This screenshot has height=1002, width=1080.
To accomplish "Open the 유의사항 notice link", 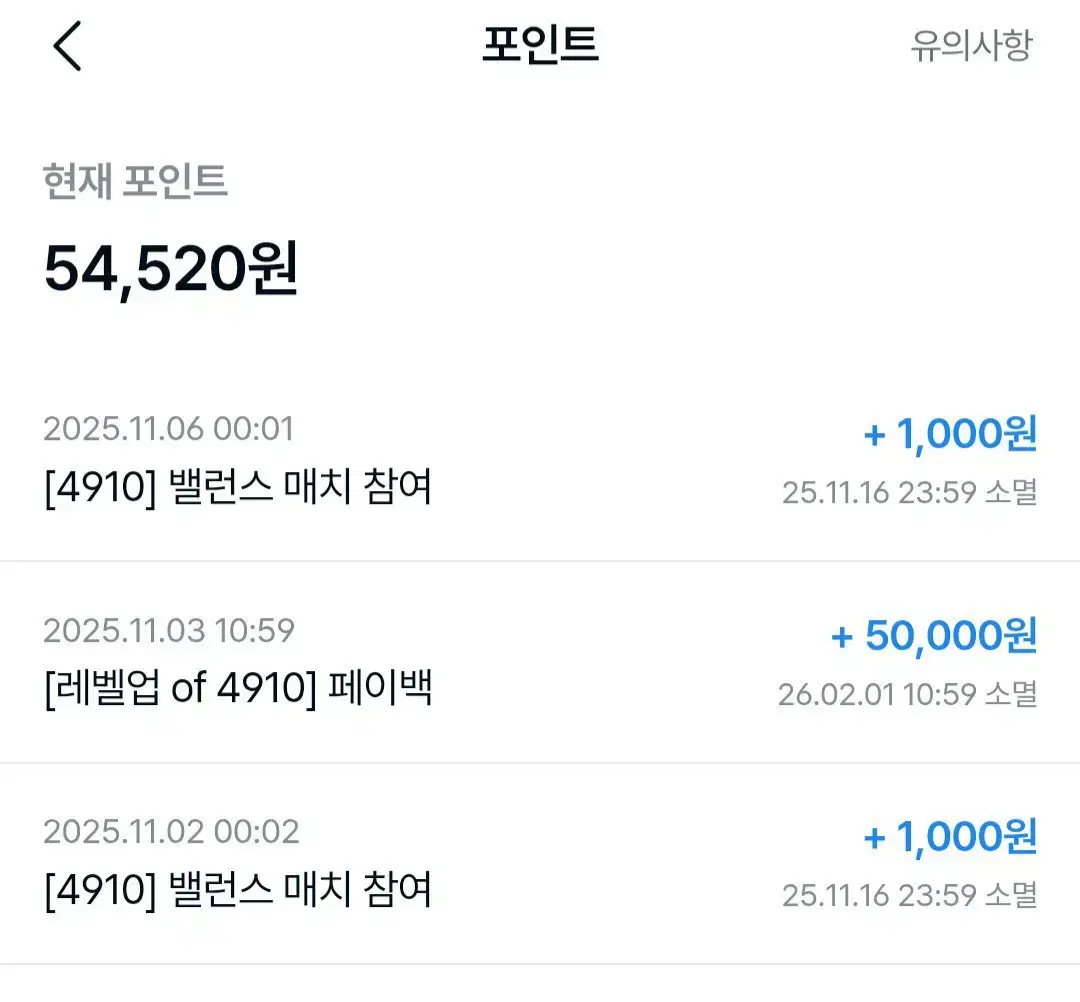I will (x=970, y=46).
